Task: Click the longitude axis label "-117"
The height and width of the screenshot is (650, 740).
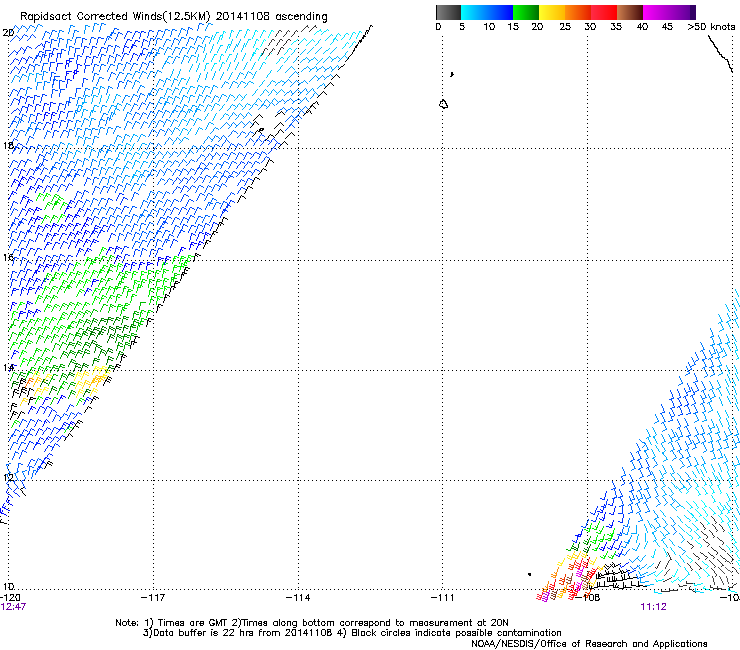Action: coord(153,598)
